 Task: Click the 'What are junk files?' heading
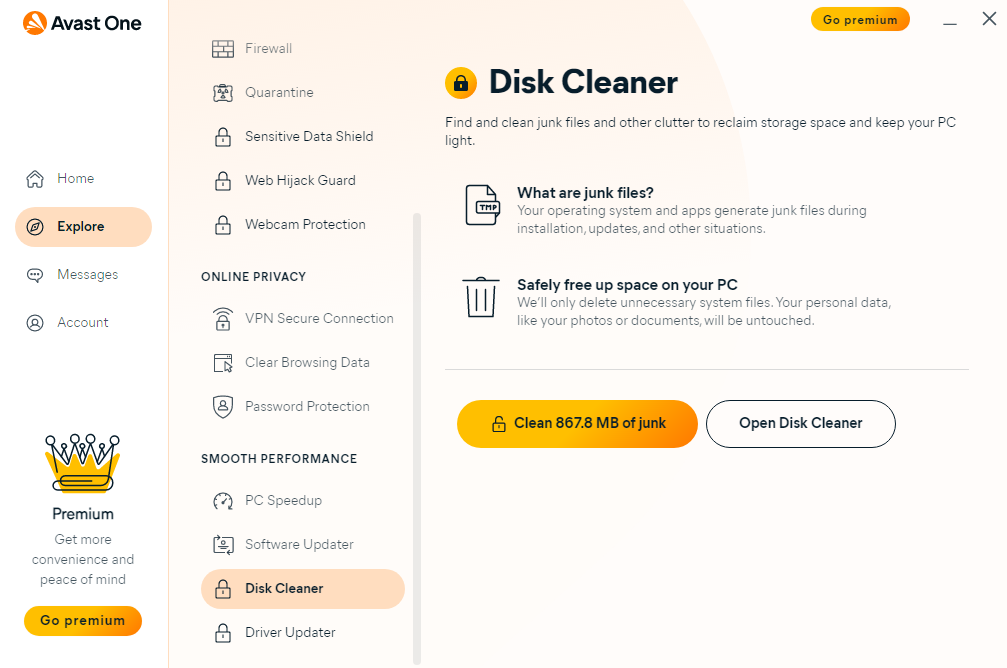tap(585, 193)
